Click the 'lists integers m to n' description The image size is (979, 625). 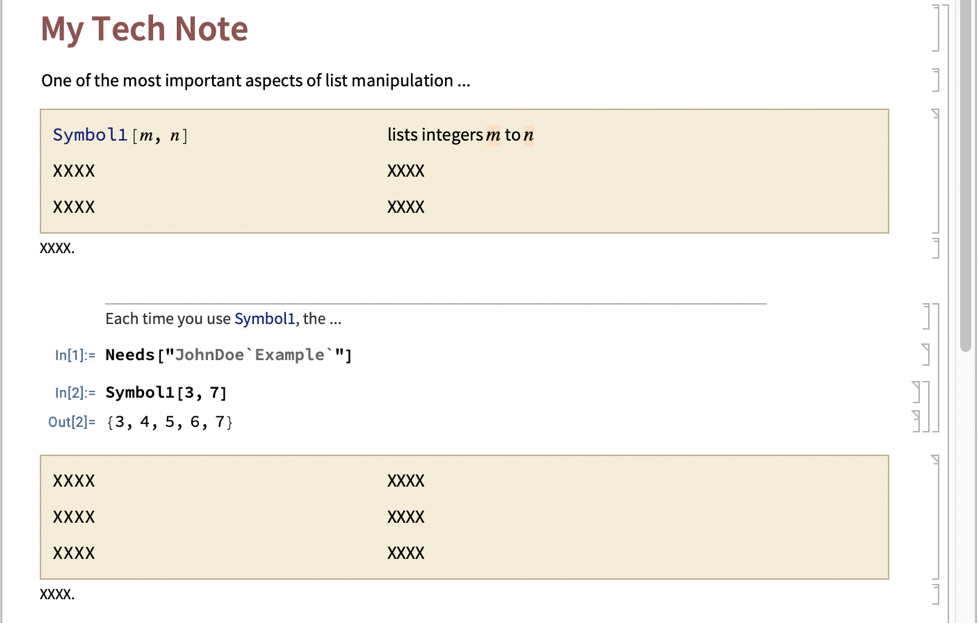pos(460,135)
